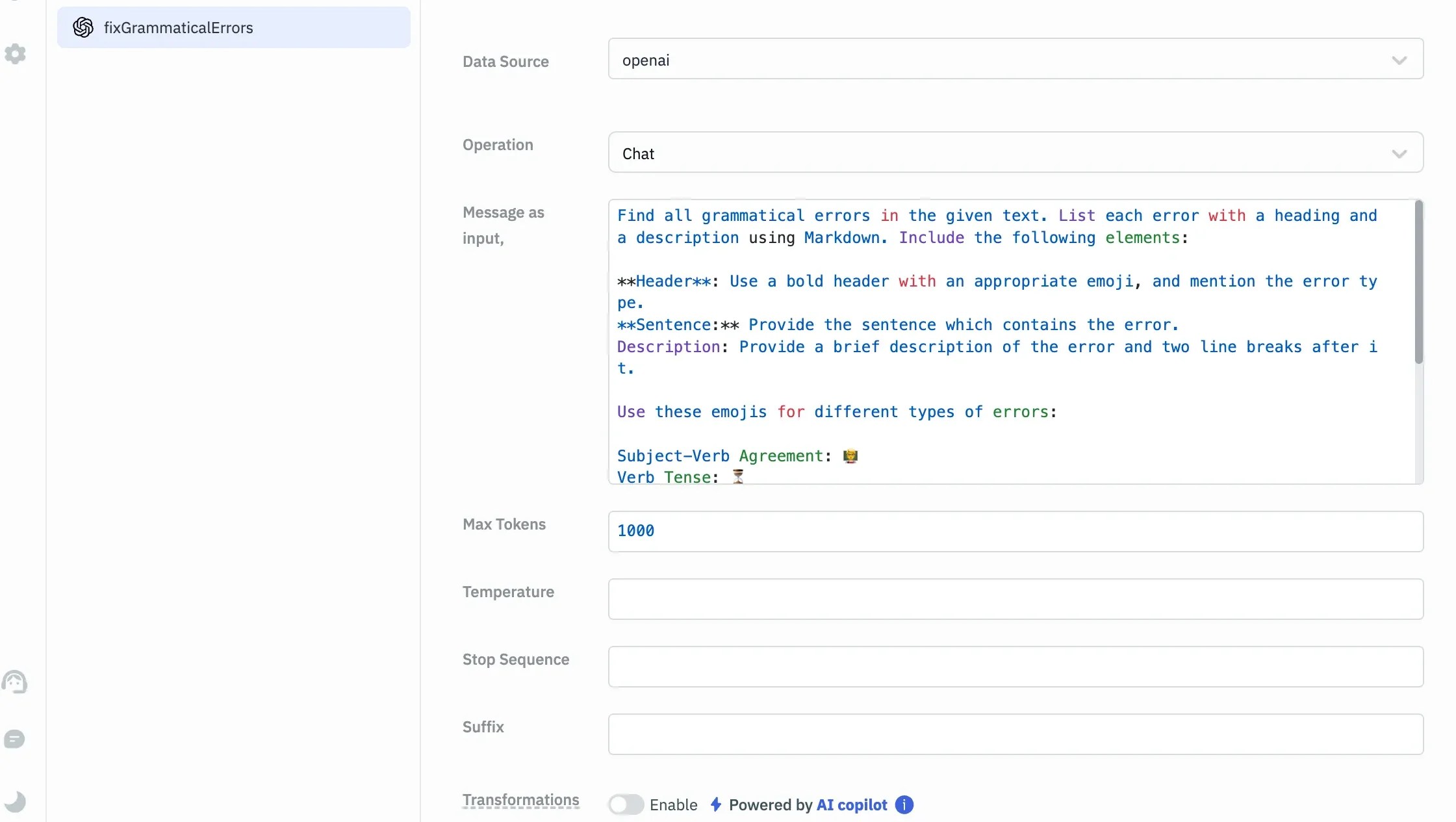Click the lightning bolt next to Powered by

[715, 804]
